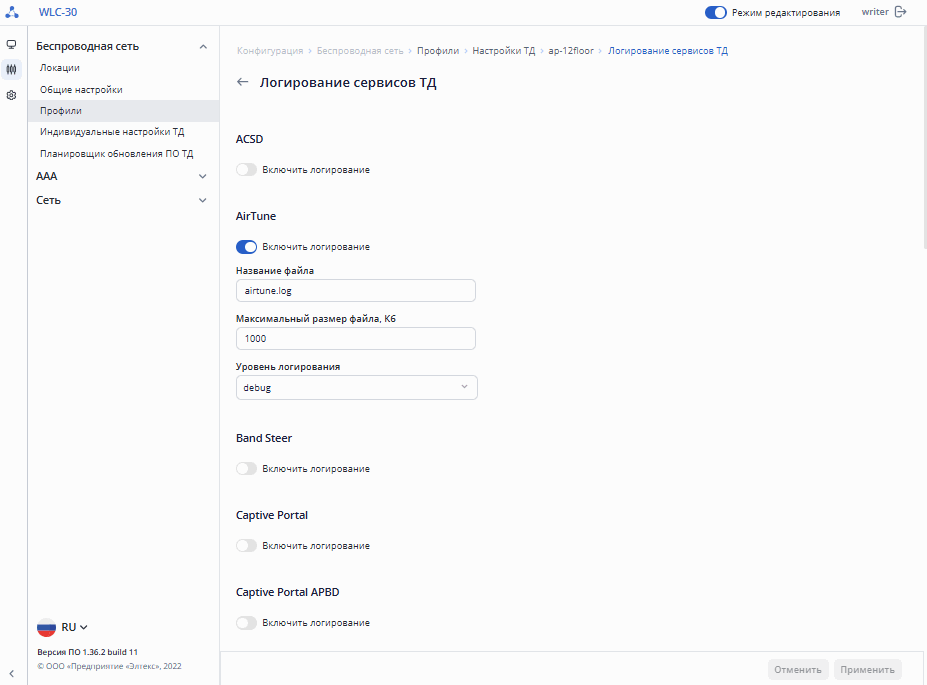Enable logging for Band Steer
927x685 pixels.
click(x=246, y=469)
